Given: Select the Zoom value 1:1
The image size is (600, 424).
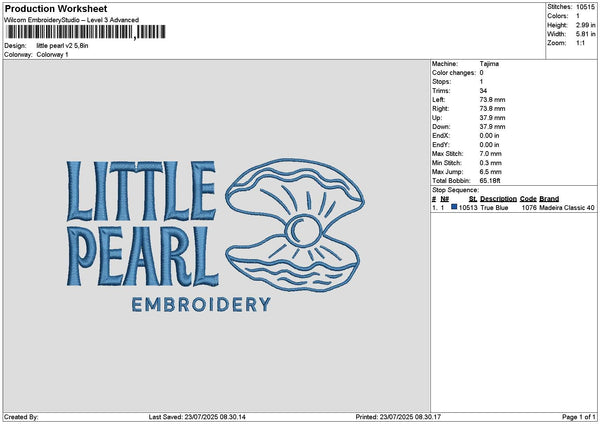Looking at the screenshot, I should click(x=580, y=43).
